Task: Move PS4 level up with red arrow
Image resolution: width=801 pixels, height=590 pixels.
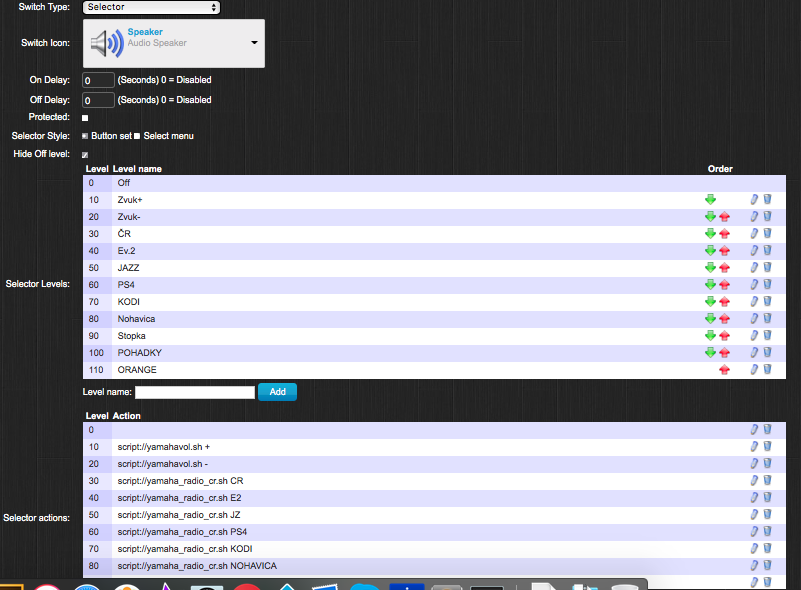Action: coord(724,285)
